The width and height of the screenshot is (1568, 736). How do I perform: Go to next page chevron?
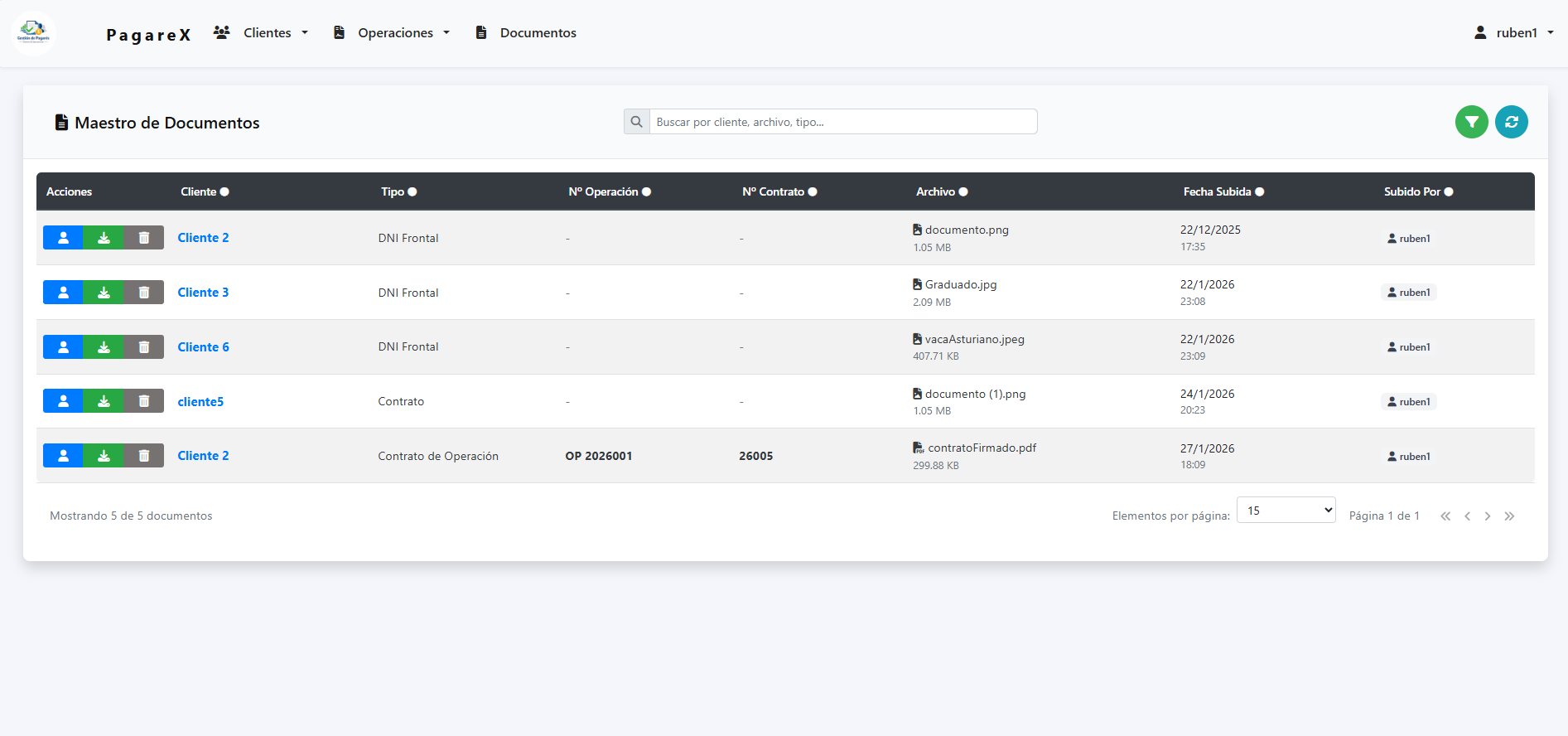pyautogui.click(x=1488, y=516)
